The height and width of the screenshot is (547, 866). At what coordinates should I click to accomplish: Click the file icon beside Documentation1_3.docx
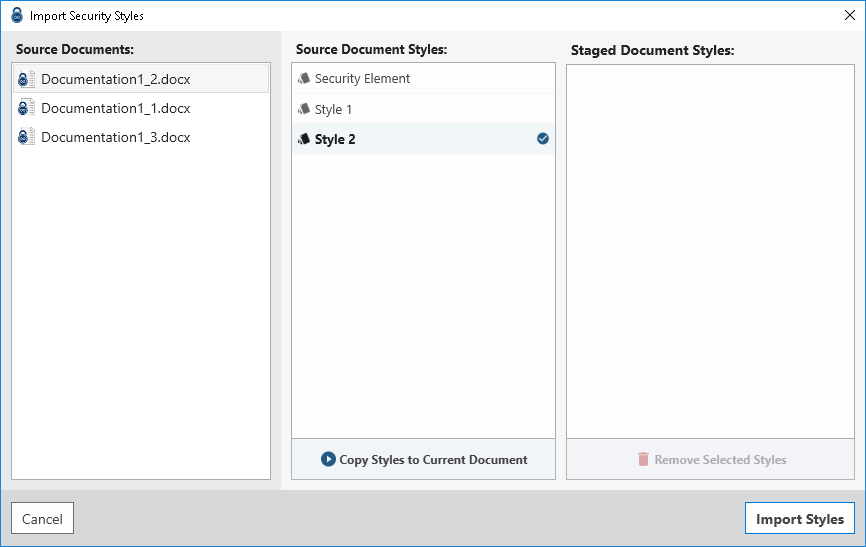26,137
